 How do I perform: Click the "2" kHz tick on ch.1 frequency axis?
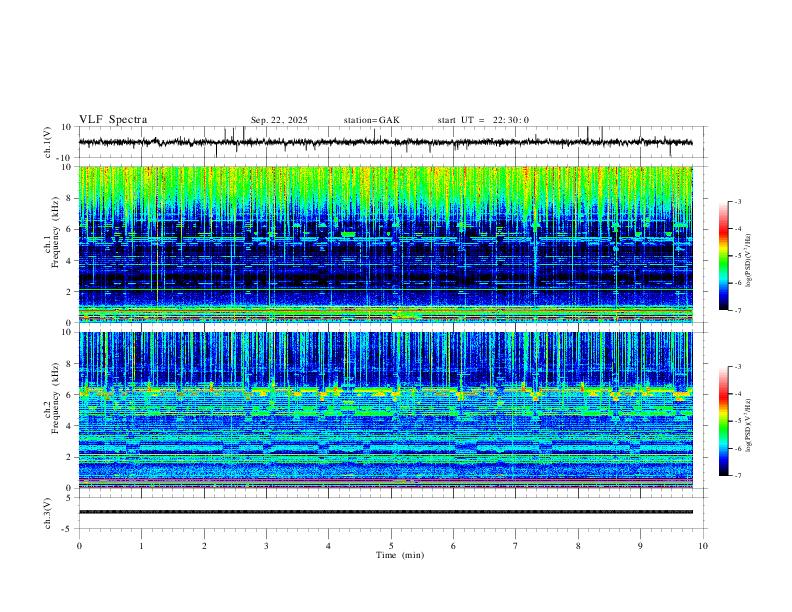click(70, 291)
